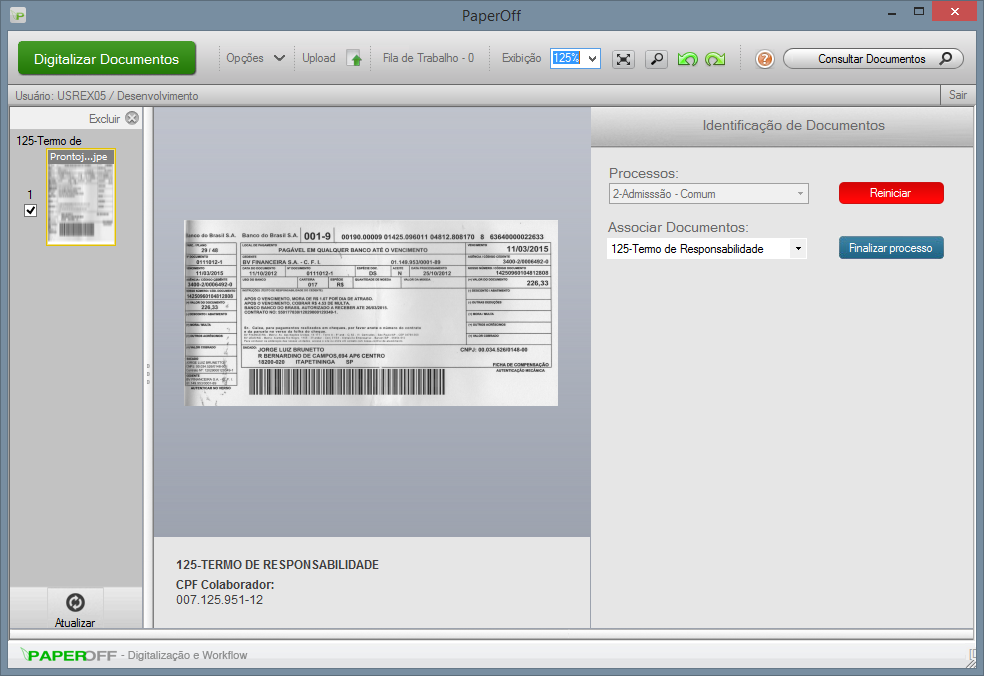Click Consultar Documentos search button
The image size is (984, 676).
coord(874,58)
